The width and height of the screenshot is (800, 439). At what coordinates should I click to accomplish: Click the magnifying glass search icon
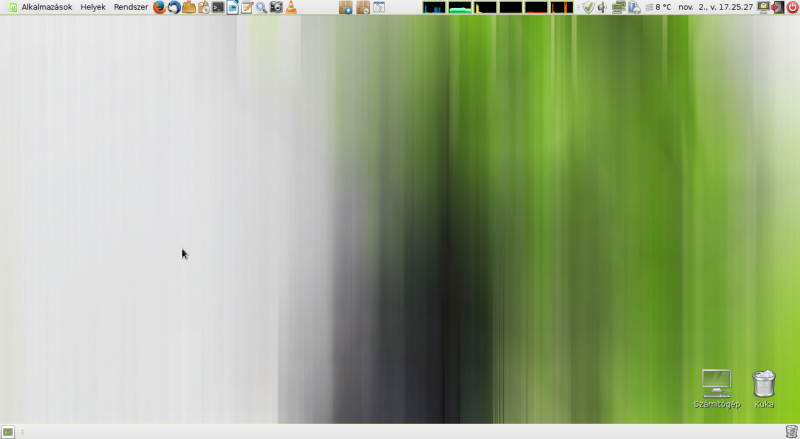pos(261,7)
